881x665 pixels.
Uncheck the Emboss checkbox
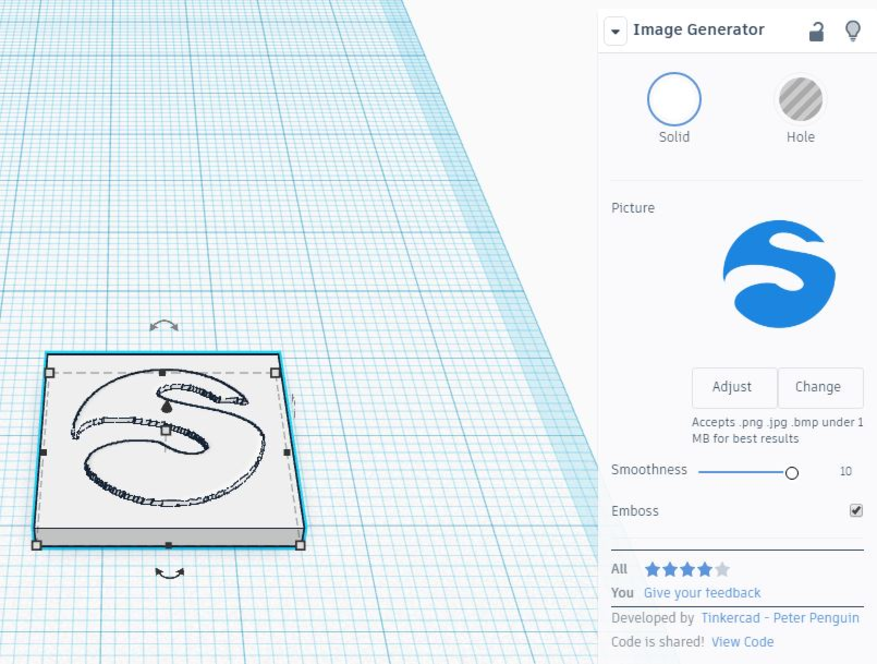tap(856, 511)
